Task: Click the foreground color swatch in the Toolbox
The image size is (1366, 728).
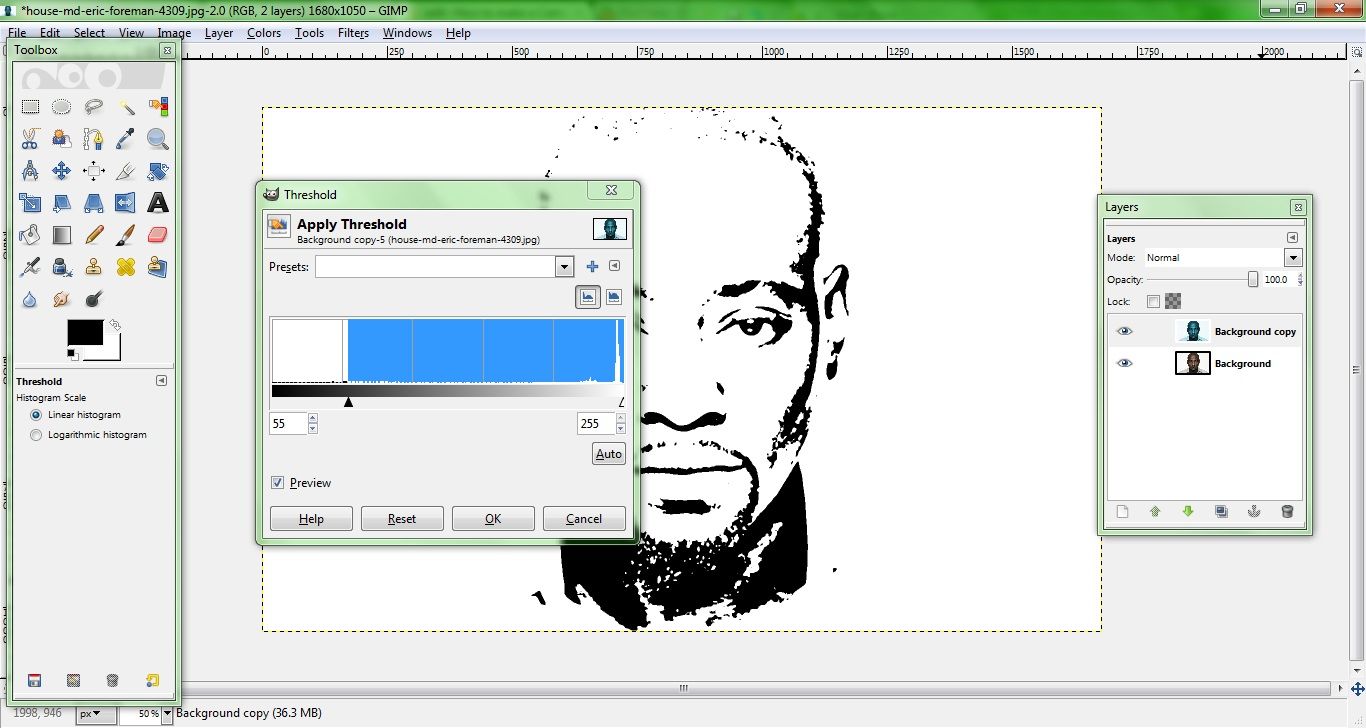Action: click(85, 333)
